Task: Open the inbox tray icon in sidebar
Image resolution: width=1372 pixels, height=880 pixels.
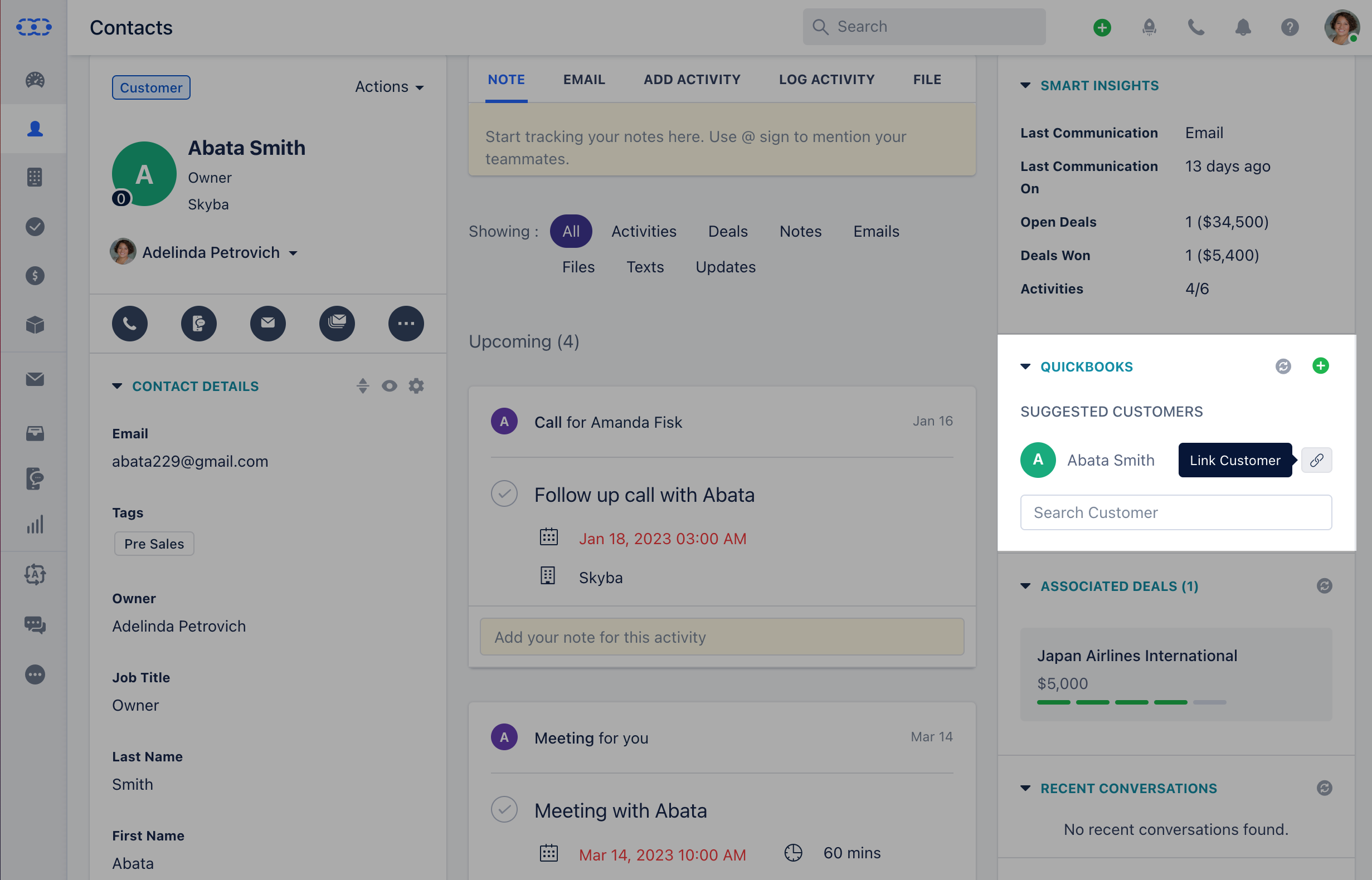Action: pos(35,433)
